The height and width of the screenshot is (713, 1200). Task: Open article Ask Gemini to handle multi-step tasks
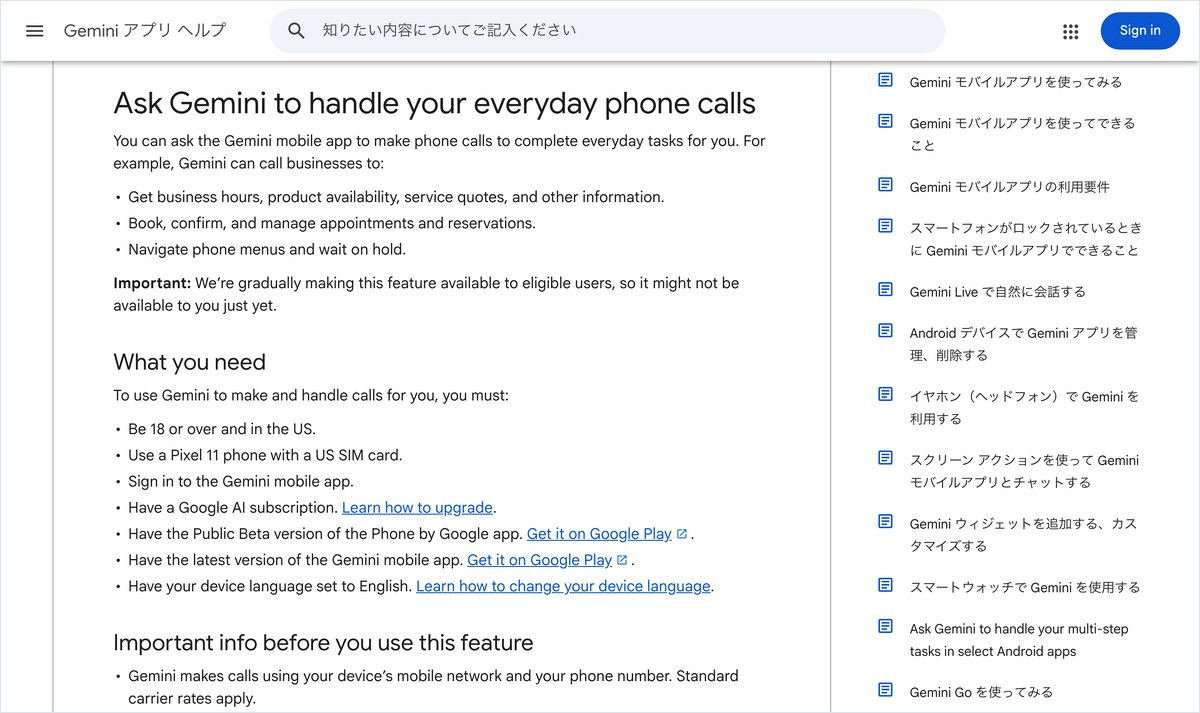[x=1019, y=640]
